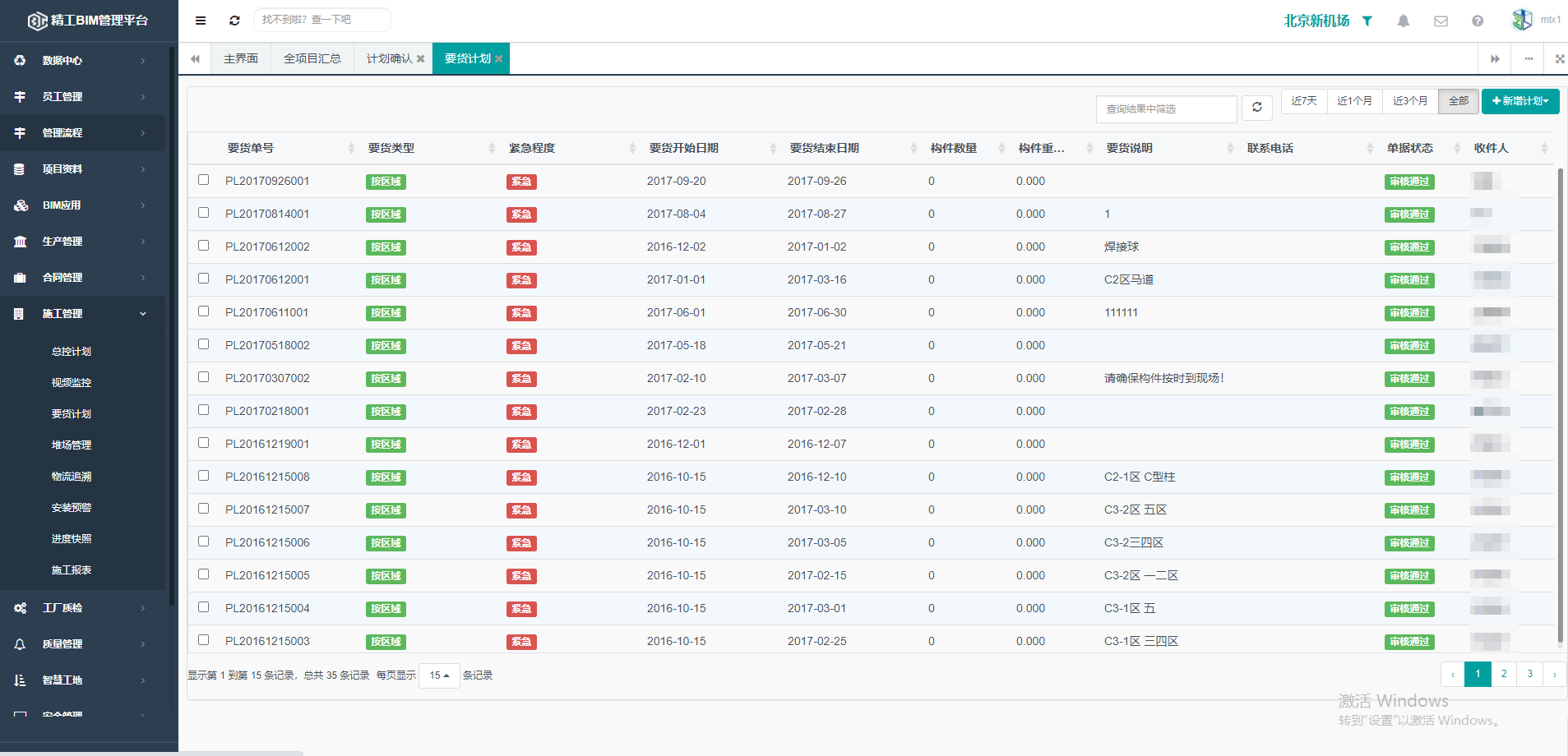The height and width of the screenshot is (756, 1568).
Task: Click the filter funnel icon near 北京新机场
Action: coord(1367,21)
